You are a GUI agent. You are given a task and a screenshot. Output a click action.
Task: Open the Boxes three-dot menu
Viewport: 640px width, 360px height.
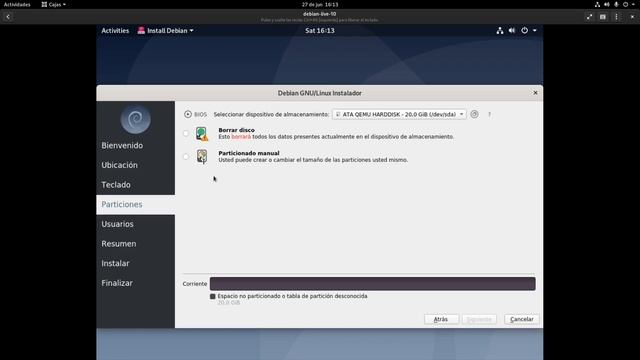coord(616,17)
